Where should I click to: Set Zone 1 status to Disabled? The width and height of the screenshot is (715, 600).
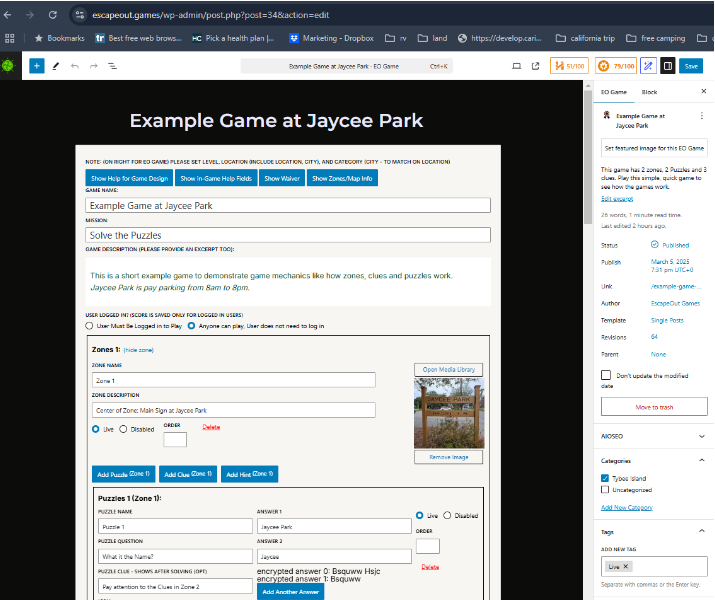[x=124, y=429]
